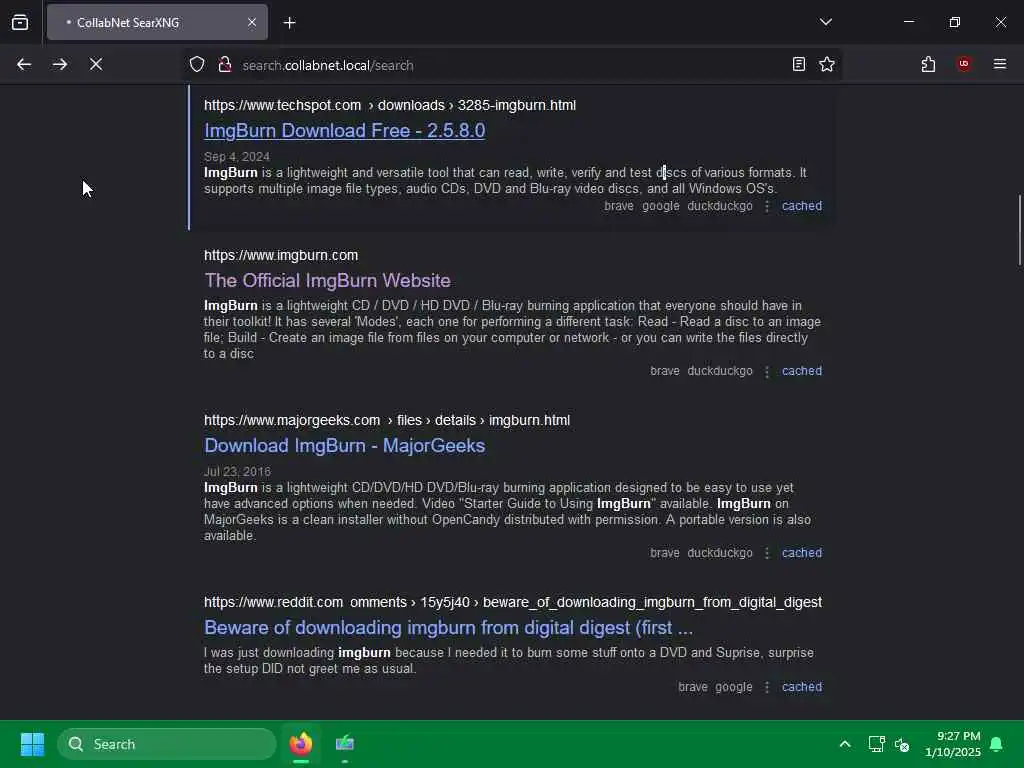1024x768 pixels.
Task: Close the CollabNet SearXNG tab
Action: [x=252, y=22]
